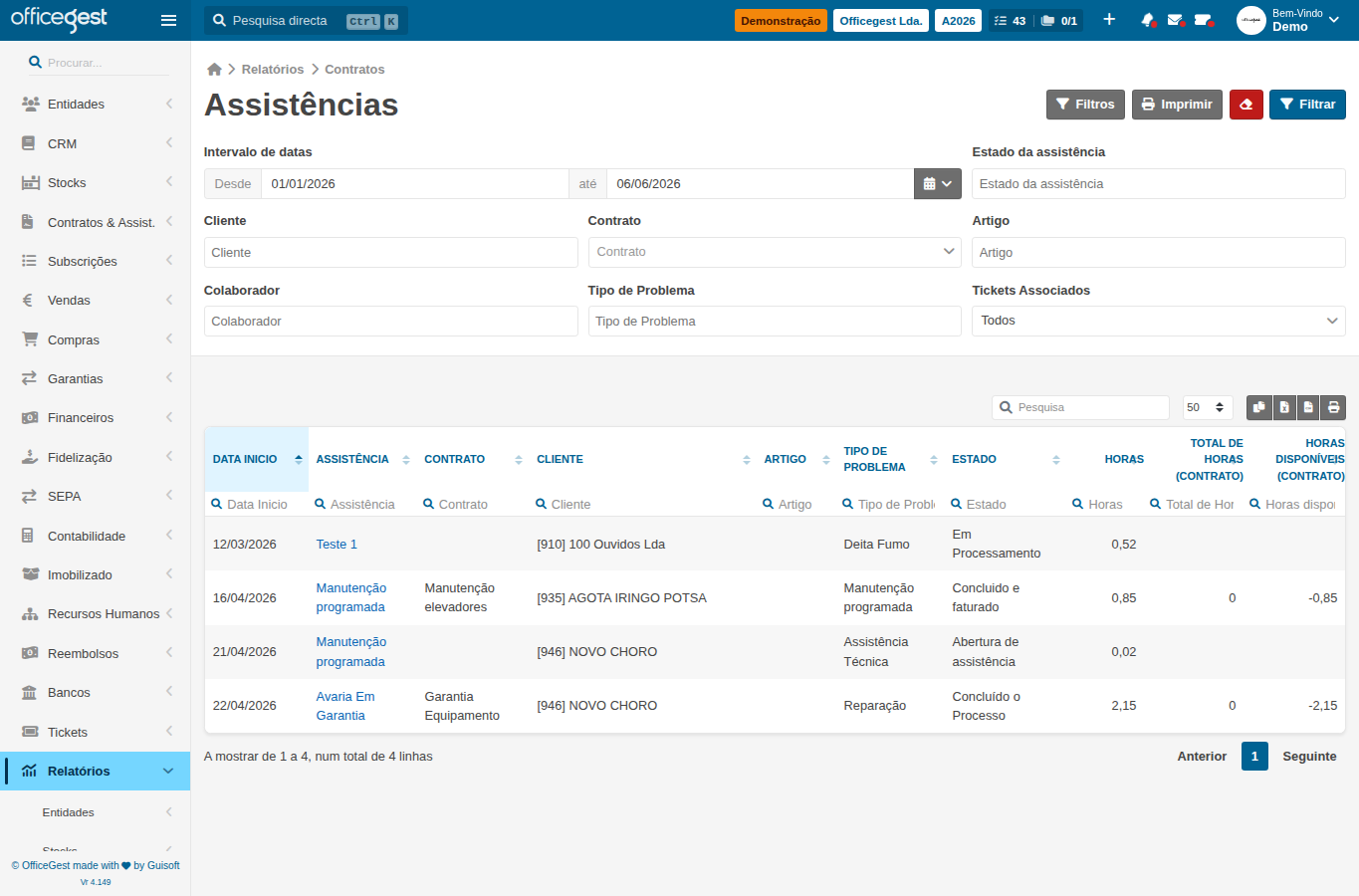Toggle sidebar with the hamburger menu icon

tap(168, 20)
